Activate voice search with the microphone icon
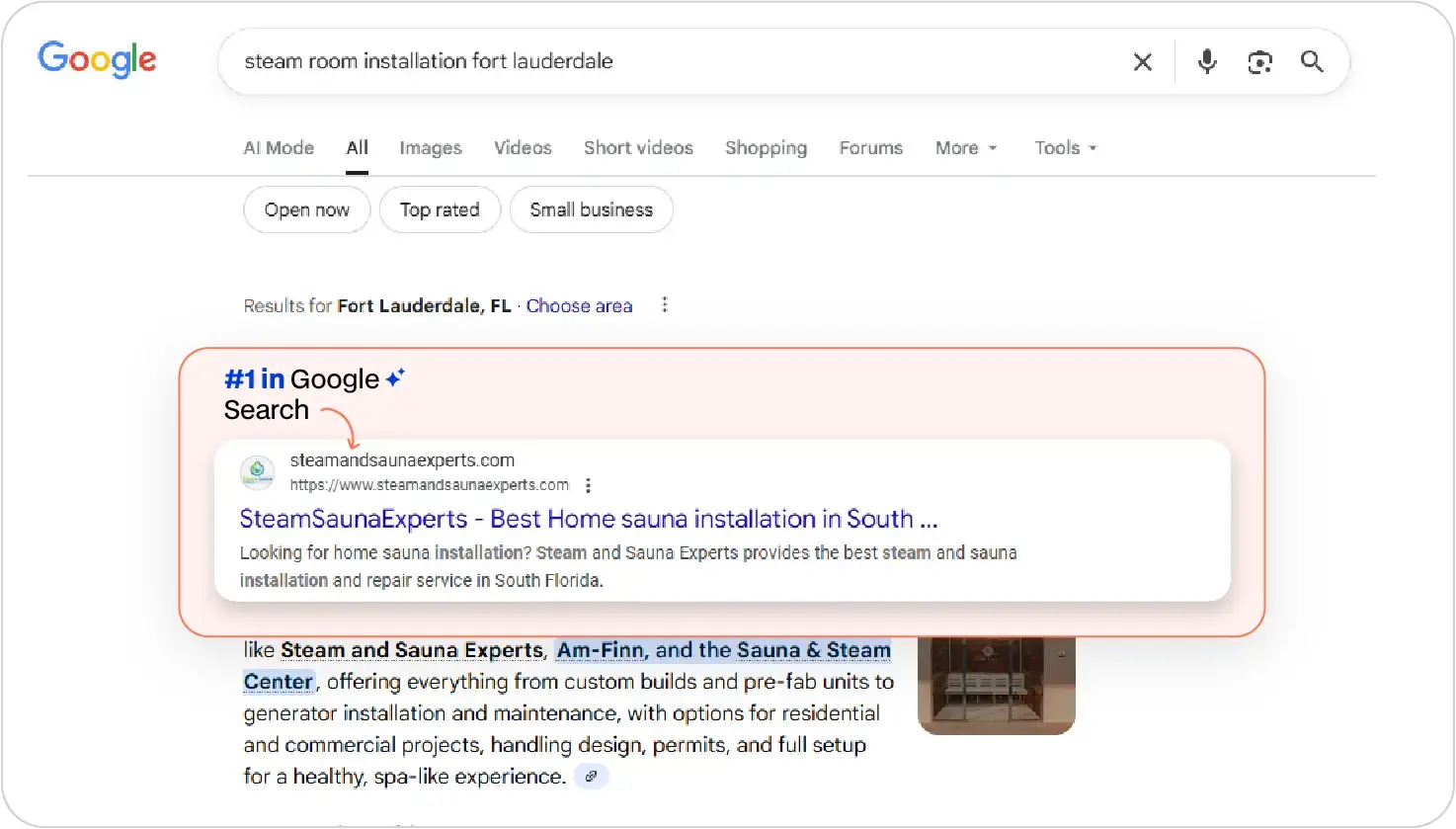 (x=1206, y=61)
